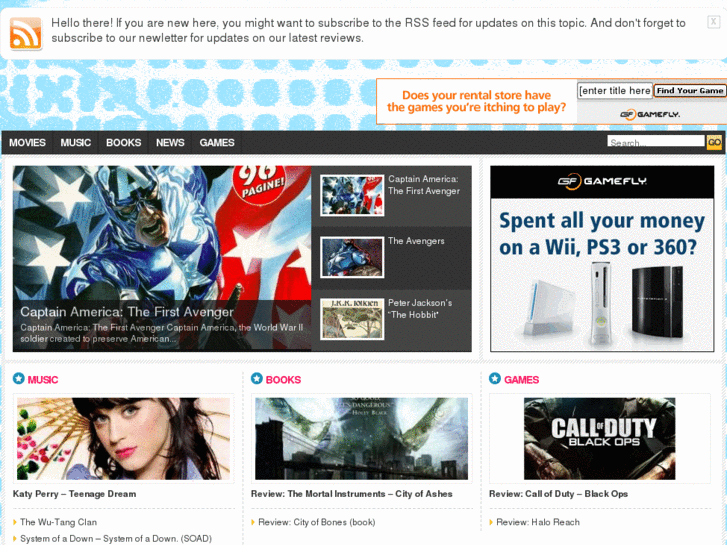Open "Review: Halo Reach" link
This screenshot has width=727, height=545.
pyautogui.click(x=538, y=522)
